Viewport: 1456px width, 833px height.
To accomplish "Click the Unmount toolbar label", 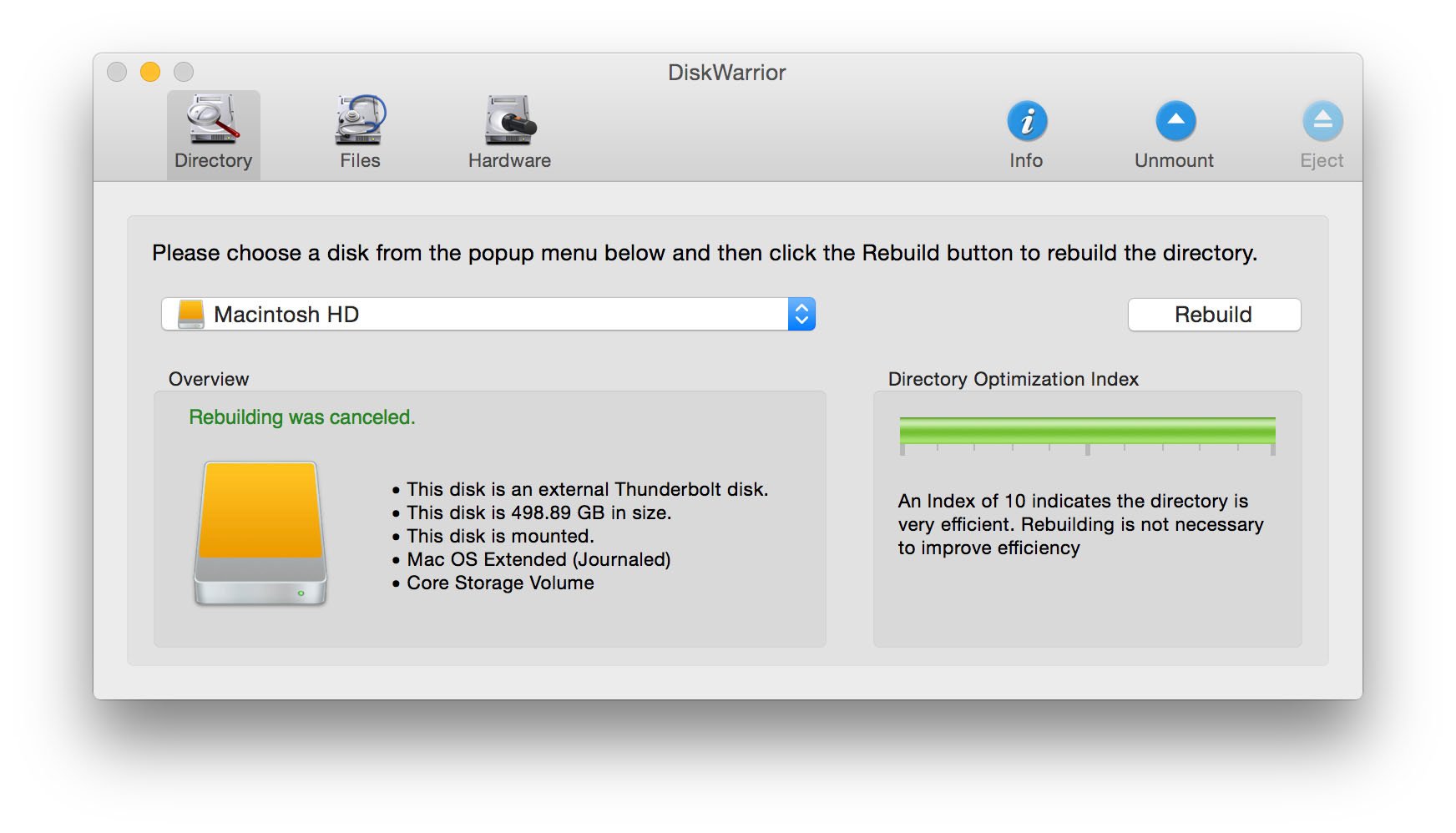I will (x=1174, y=160).
